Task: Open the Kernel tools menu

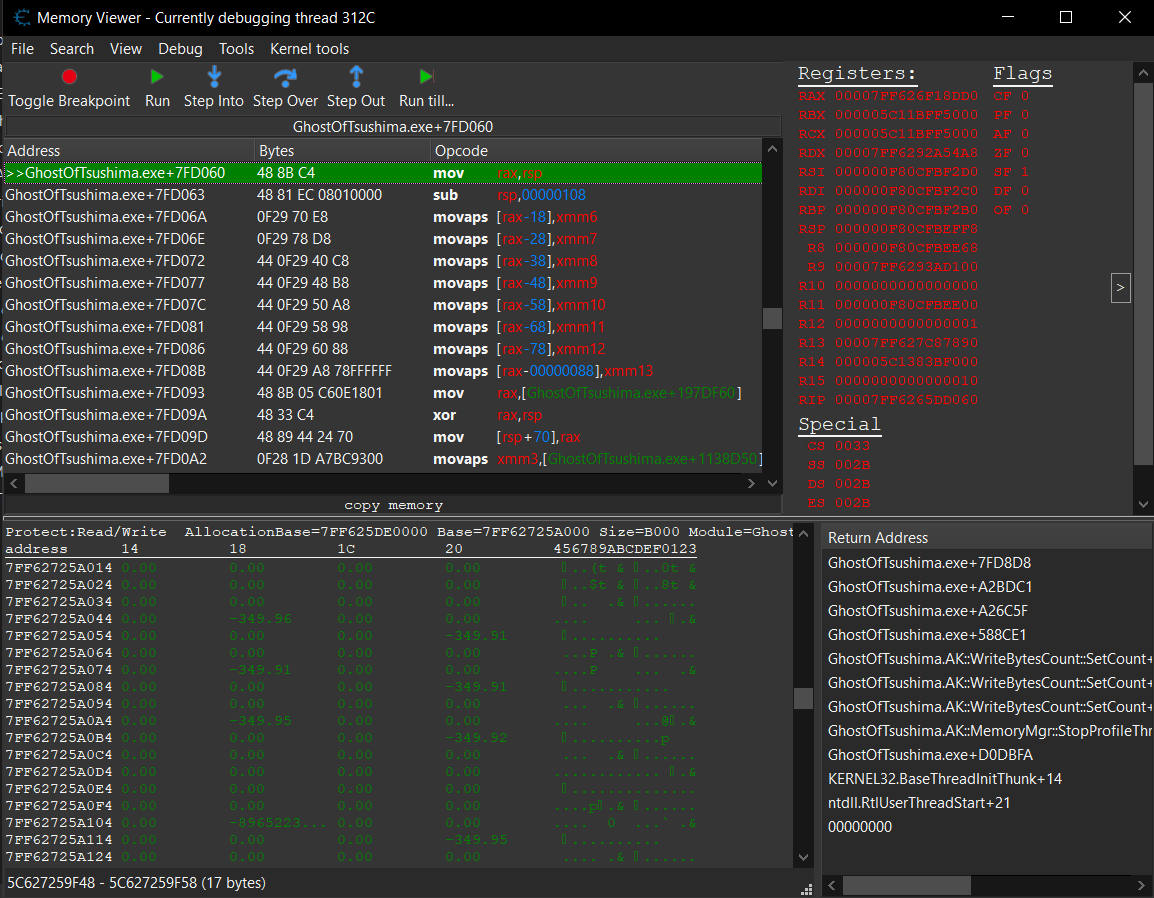Action: click(310, 48)
